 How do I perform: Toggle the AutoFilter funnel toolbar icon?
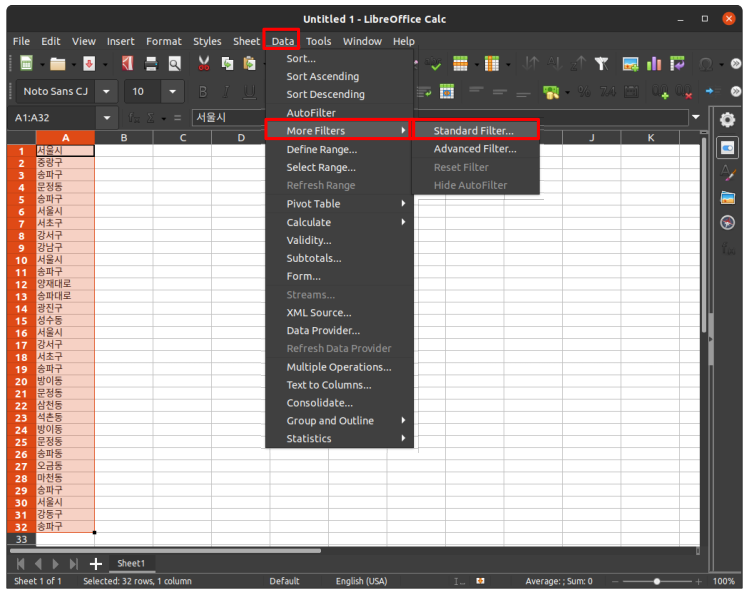pos(601,64)
